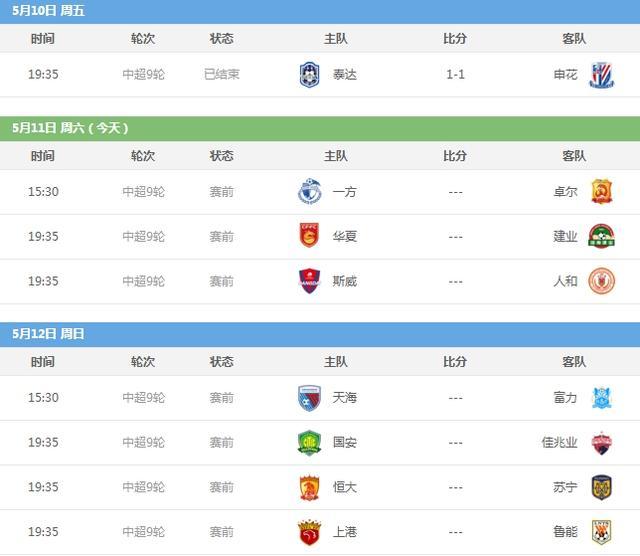The image size is (640, 556).
Task: Click the 斯威 team shield icon
Action: pos(309,281)
